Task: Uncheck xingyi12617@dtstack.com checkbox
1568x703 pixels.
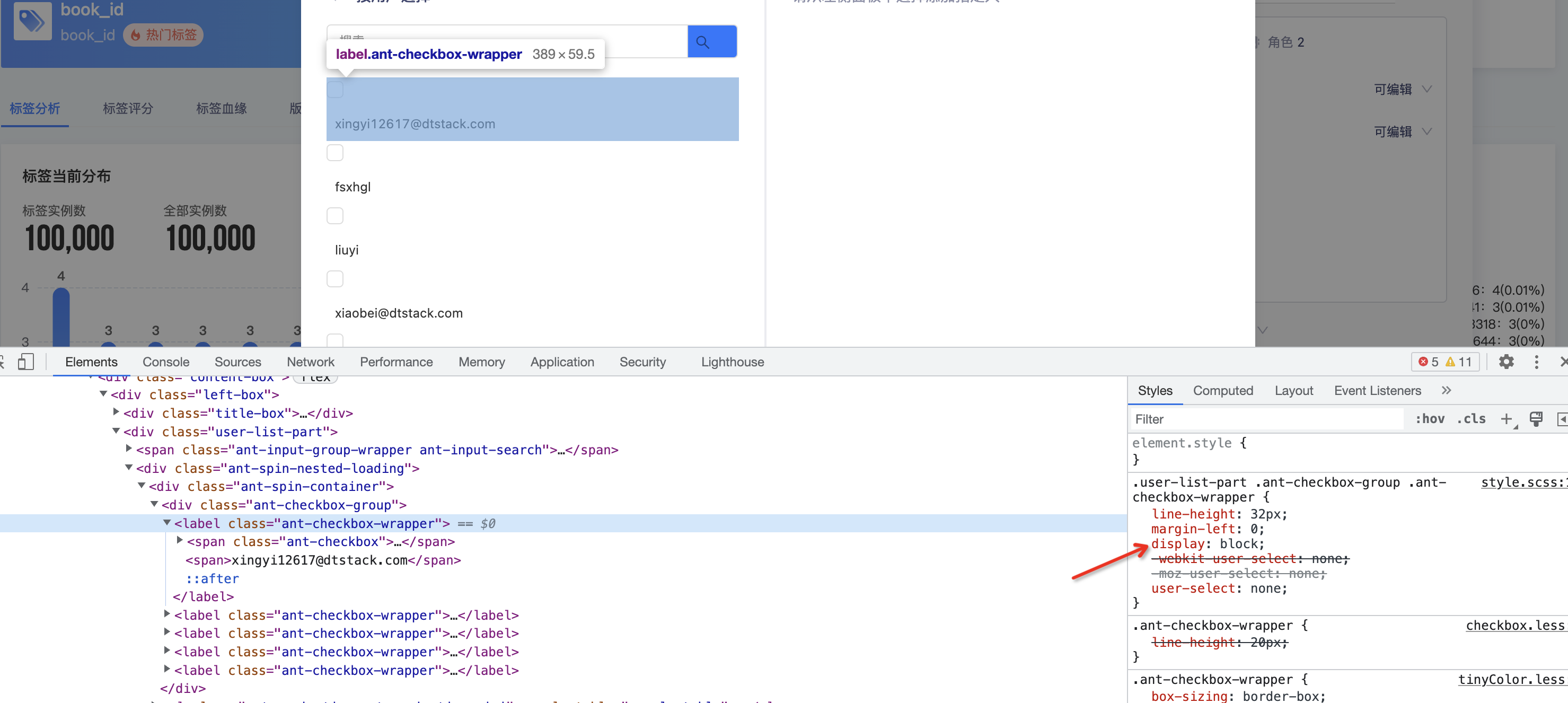Action: 335,89
